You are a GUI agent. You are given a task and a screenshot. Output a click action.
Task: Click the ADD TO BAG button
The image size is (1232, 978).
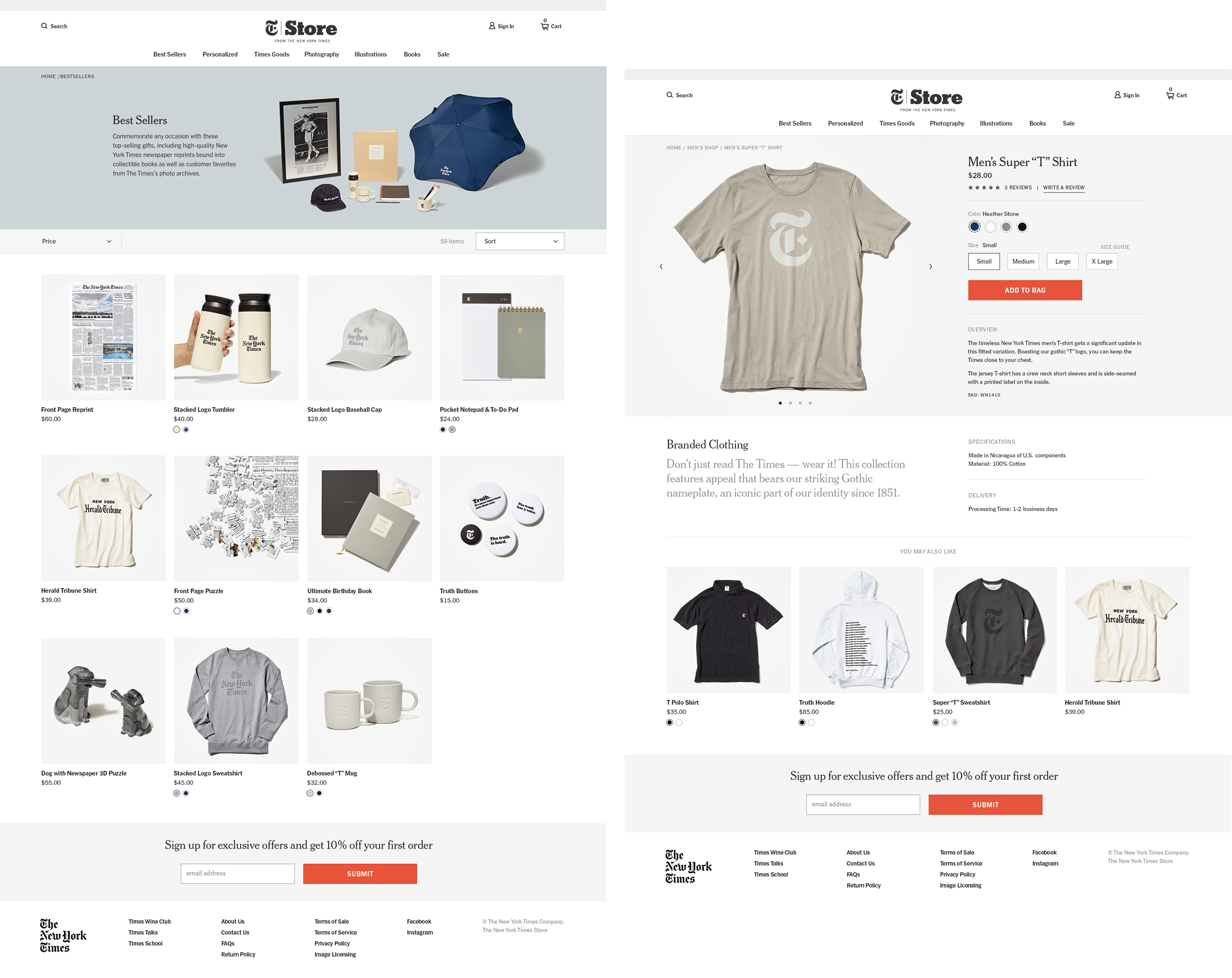(1025, 290)
